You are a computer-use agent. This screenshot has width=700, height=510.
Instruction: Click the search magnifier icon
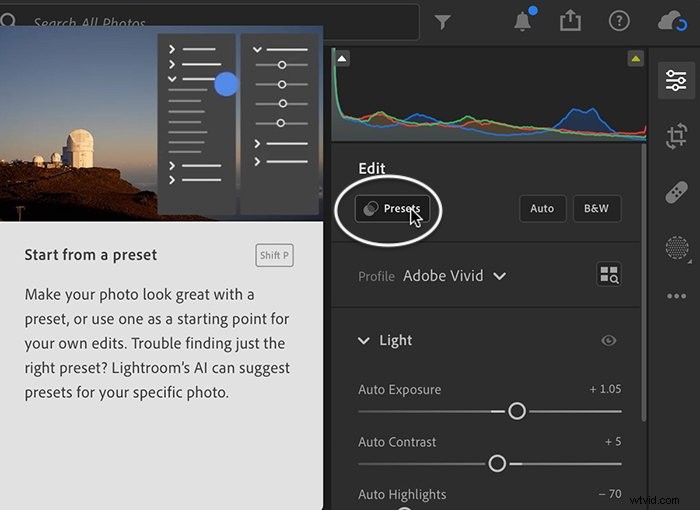click(x=8, y=21)
